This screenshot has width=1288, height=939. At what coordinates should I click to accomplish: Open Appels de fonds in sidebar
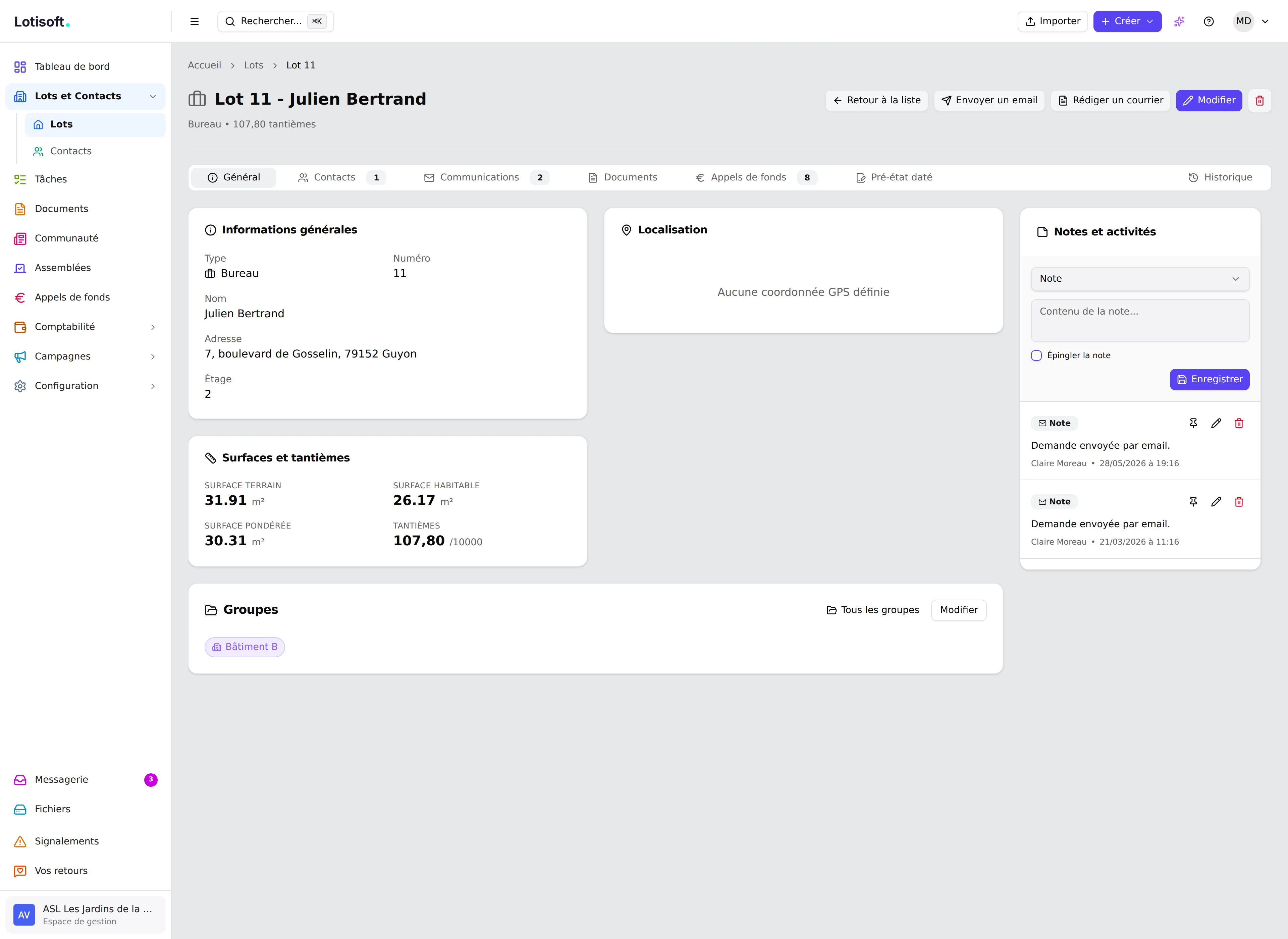point(85,297)
